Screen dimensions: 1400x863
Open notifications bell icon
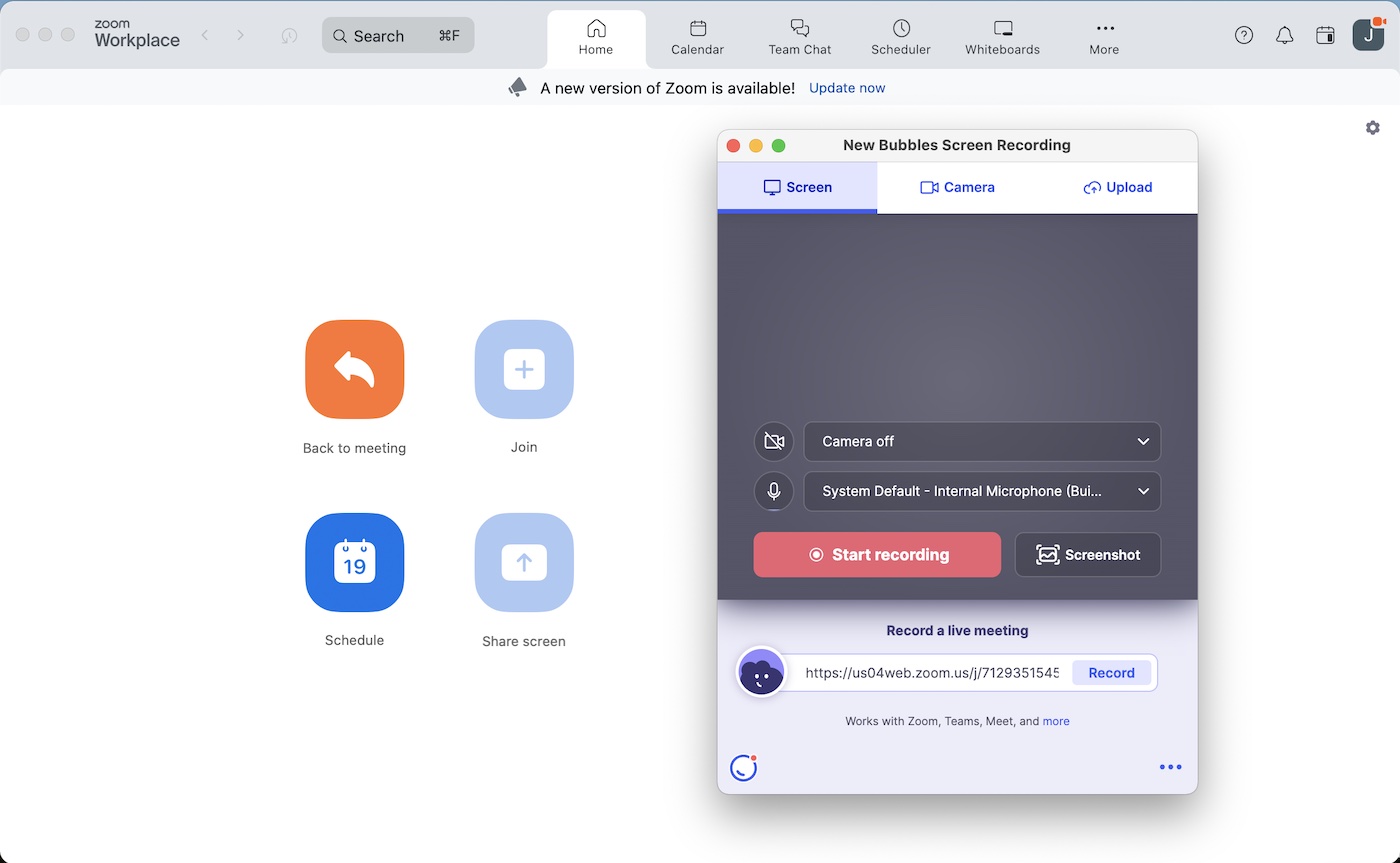click(1285, 35)
